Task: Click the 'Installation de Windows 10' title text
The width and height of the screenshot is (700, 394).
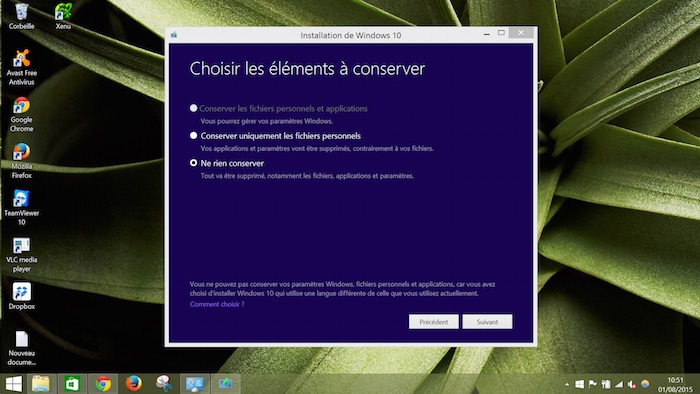Action: click(350, 35)
